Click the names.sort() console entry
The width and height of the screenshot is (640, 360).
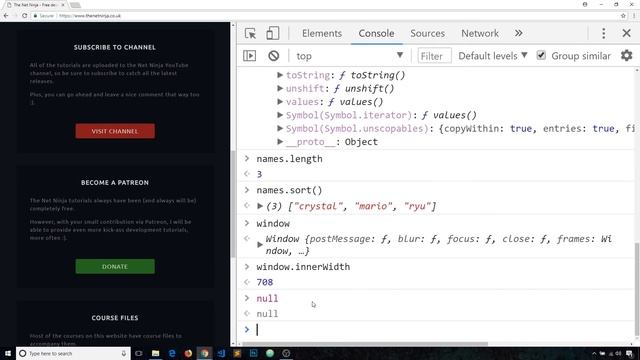(x=289, y=190)
